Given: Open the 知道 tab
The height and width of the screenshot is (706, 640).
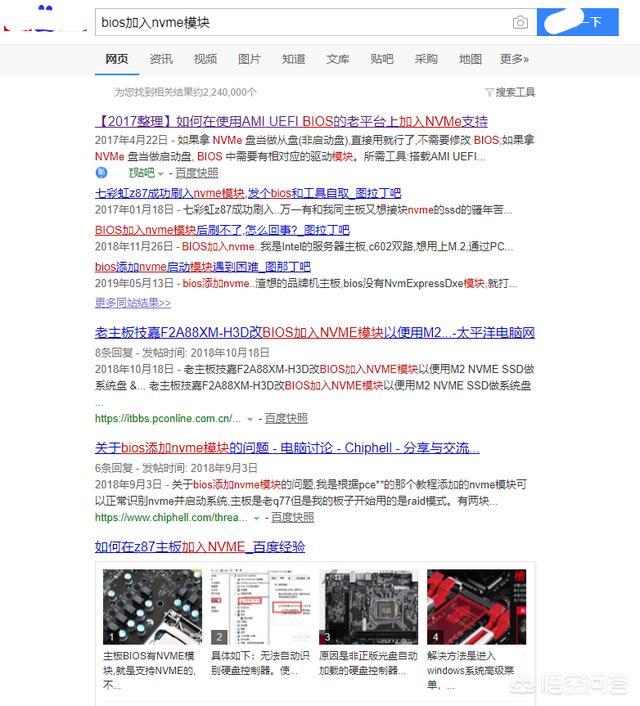Looking at the screenshot, I should click(x=293, y=59).
